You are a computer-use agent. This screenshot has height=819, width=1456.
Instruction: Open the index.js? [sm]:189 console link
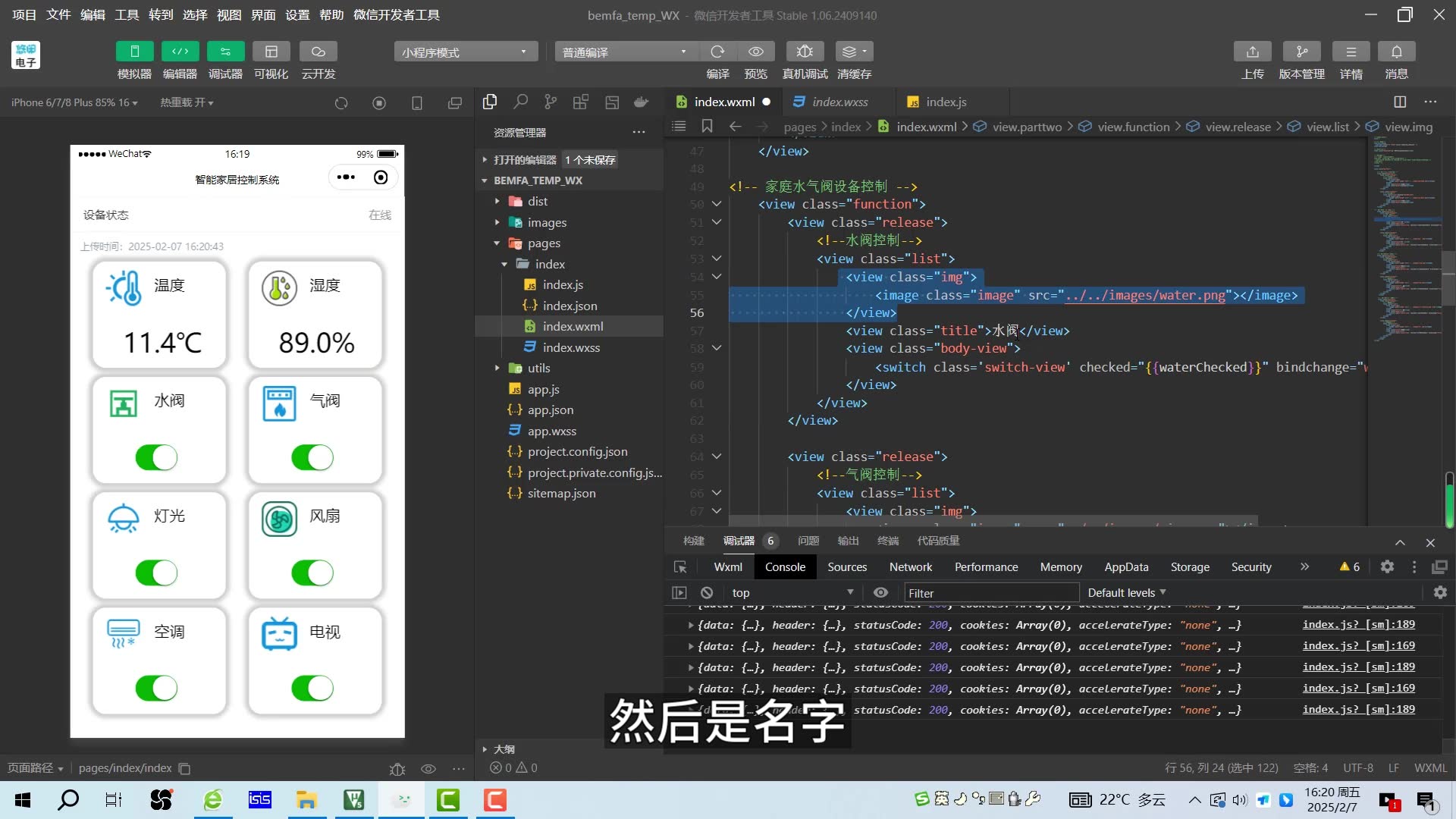point(1358,624)
